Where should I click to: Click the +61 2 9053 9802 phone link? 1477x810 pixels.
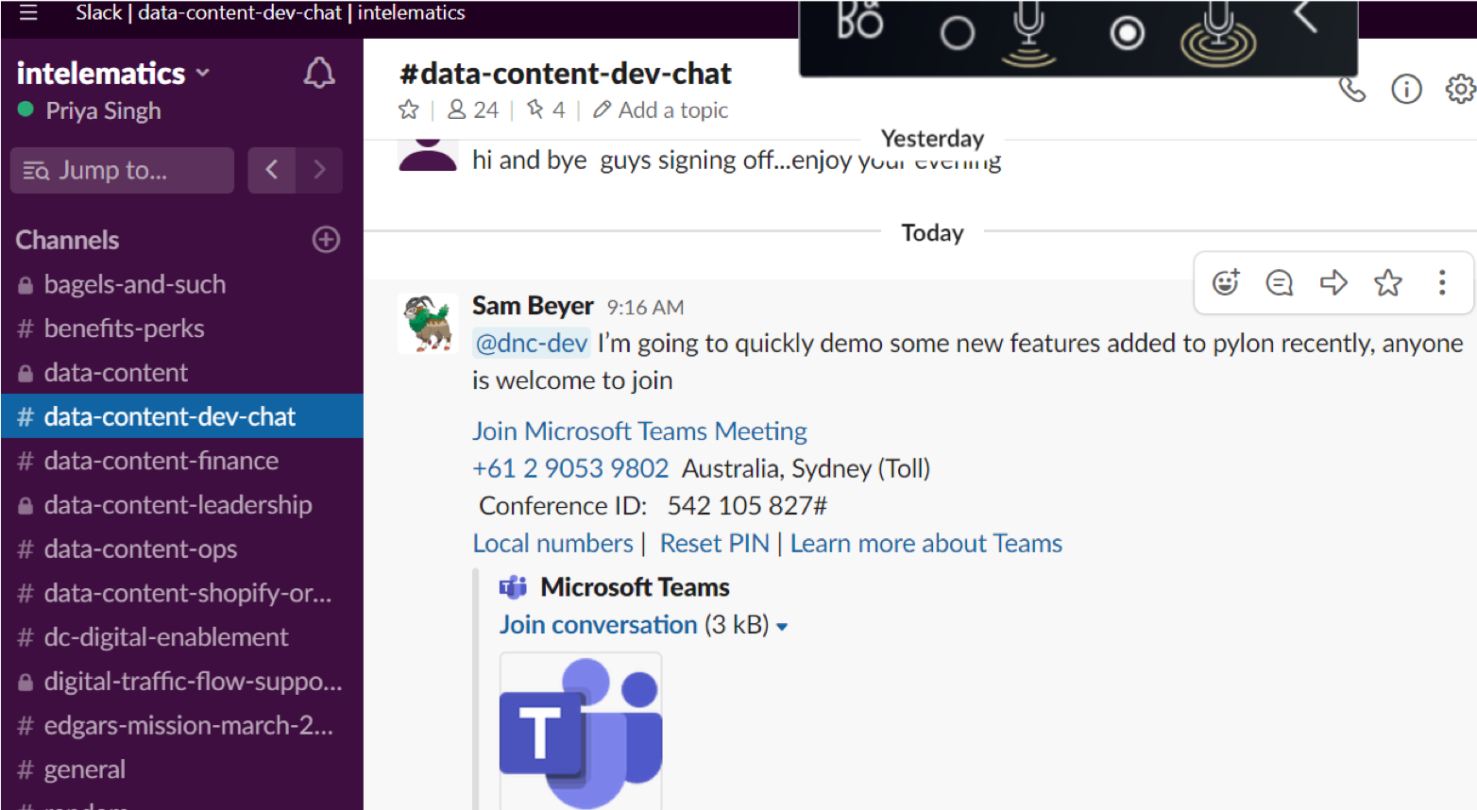(x=570, y=468)
